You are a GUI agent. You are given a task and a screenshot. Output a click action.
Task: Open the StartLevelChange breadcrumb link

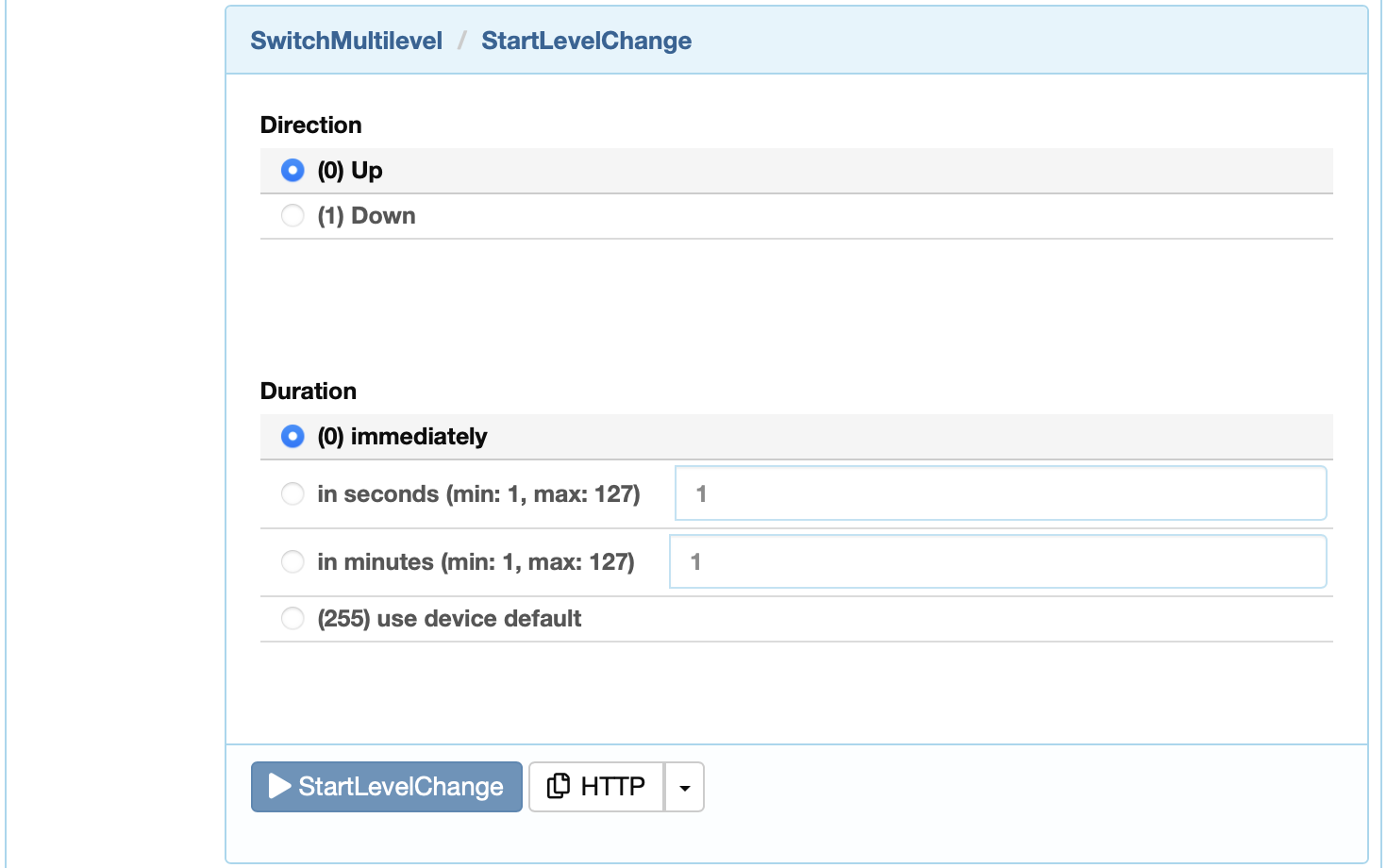point(587,41)
